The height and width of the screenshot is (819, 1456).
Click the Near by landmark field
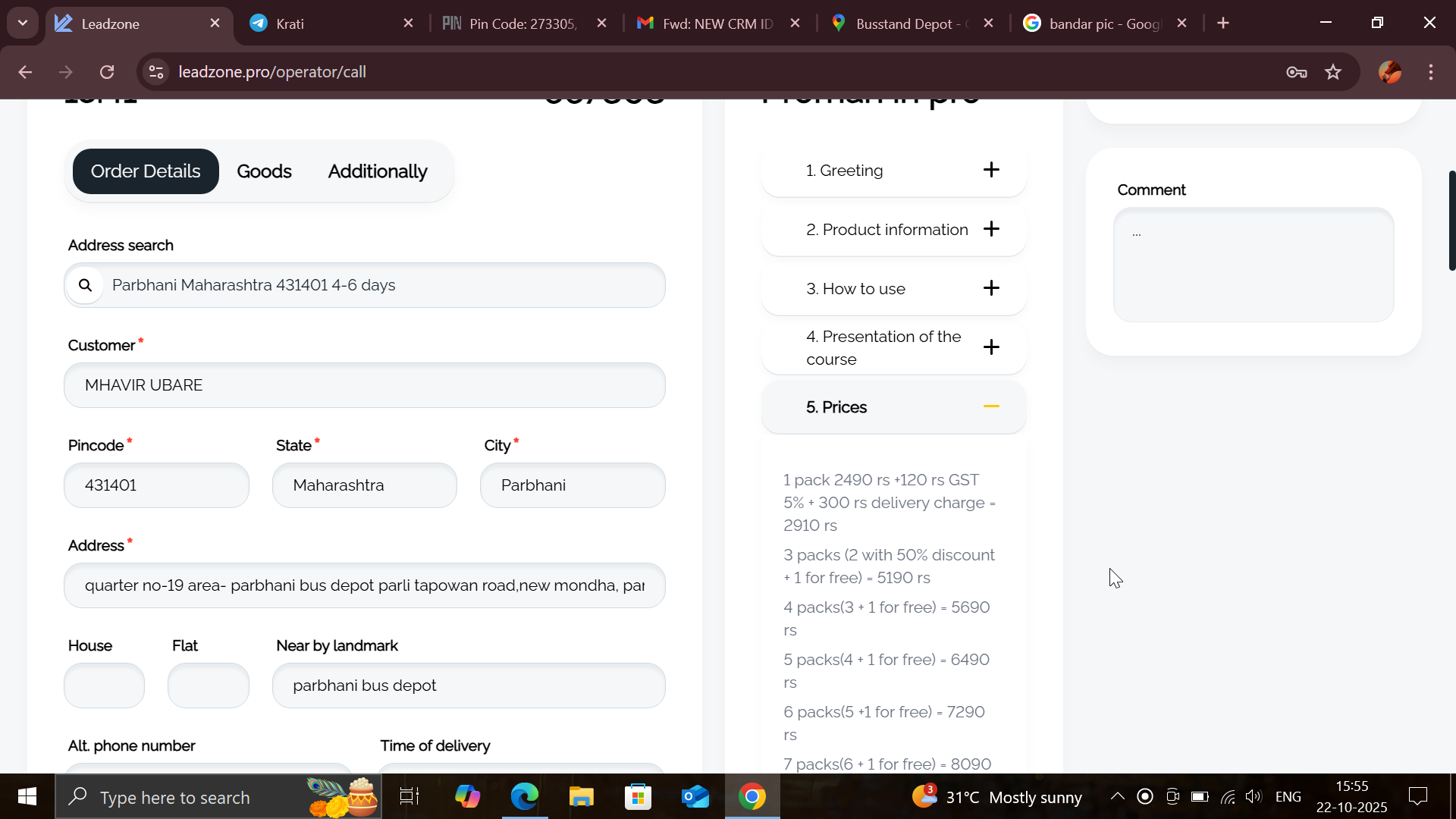(x=469, y=686)
